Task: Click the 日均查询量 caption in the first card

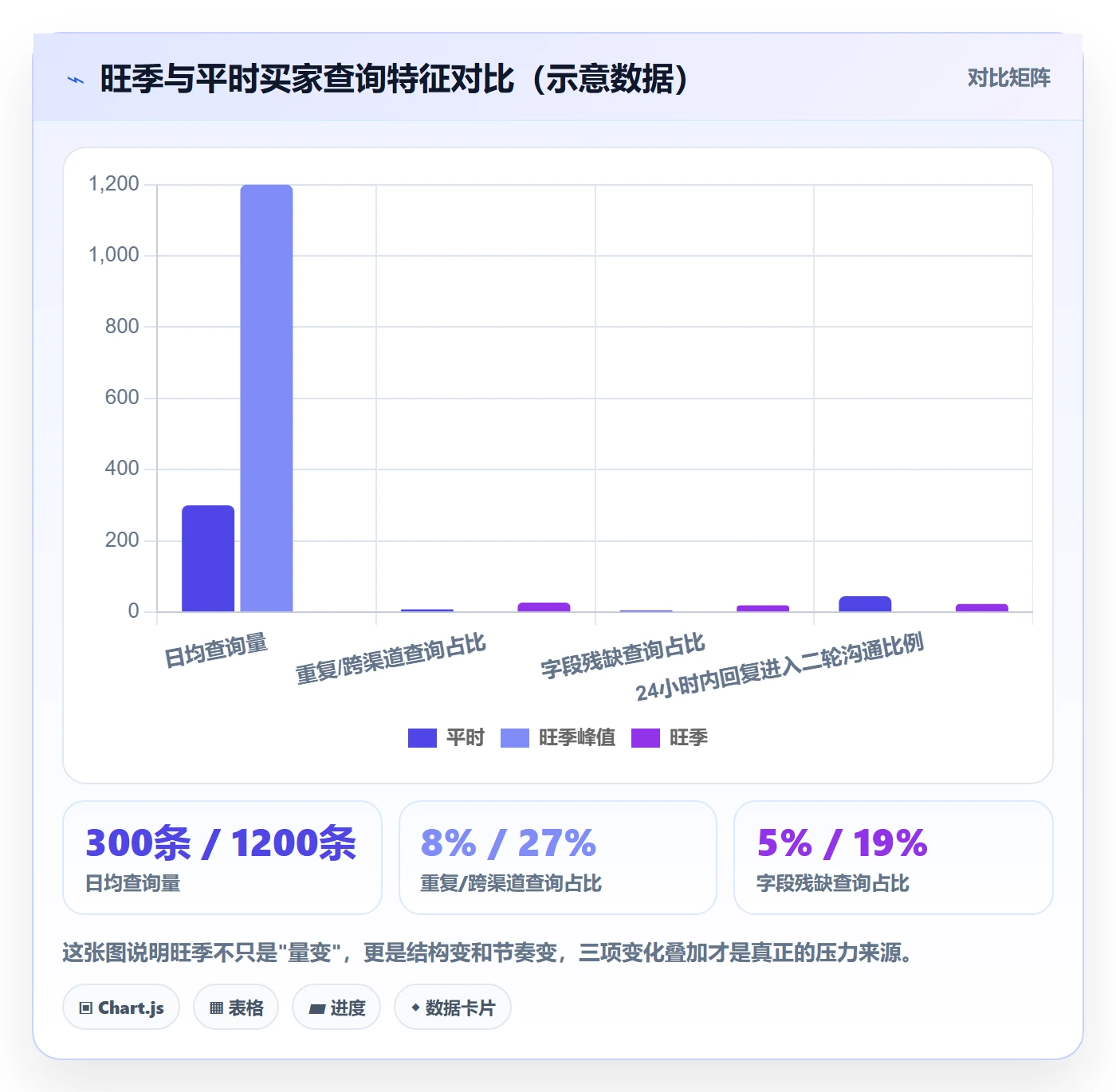Action: (x=133, y=883)
